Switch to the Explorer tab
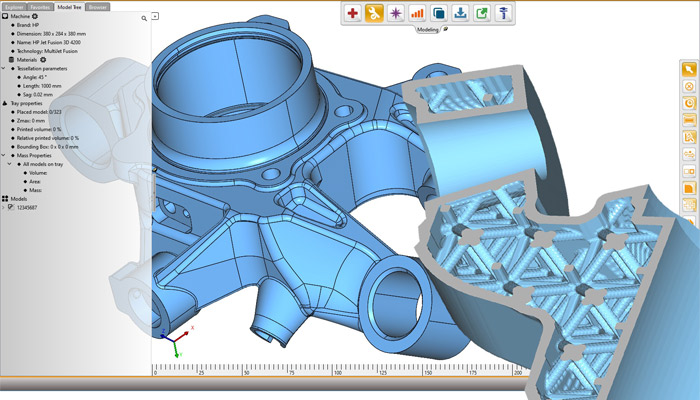 [14, 7]
